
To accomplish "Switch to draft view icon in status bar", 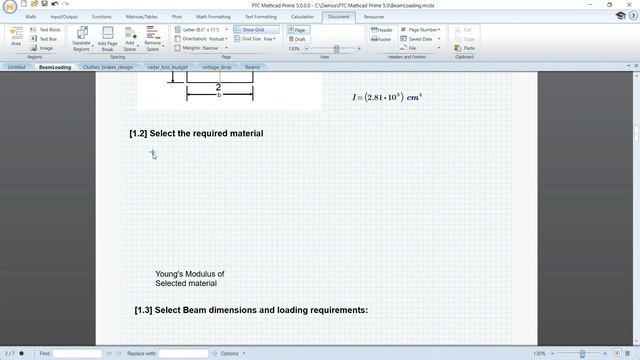I will click(x=627, y=353).
